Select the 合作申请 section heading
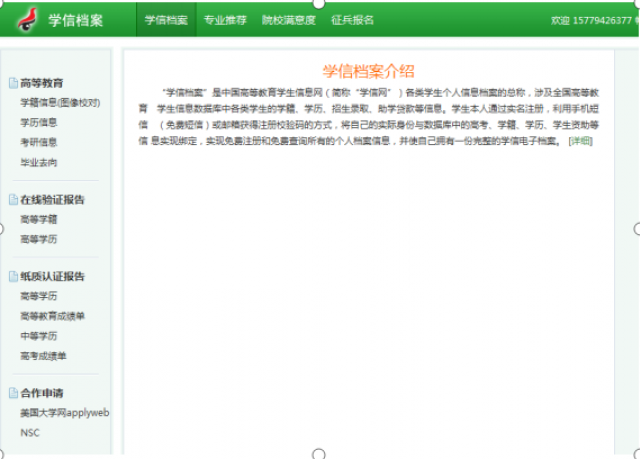Viewport: 640px width, 459px height. (42, 393)
